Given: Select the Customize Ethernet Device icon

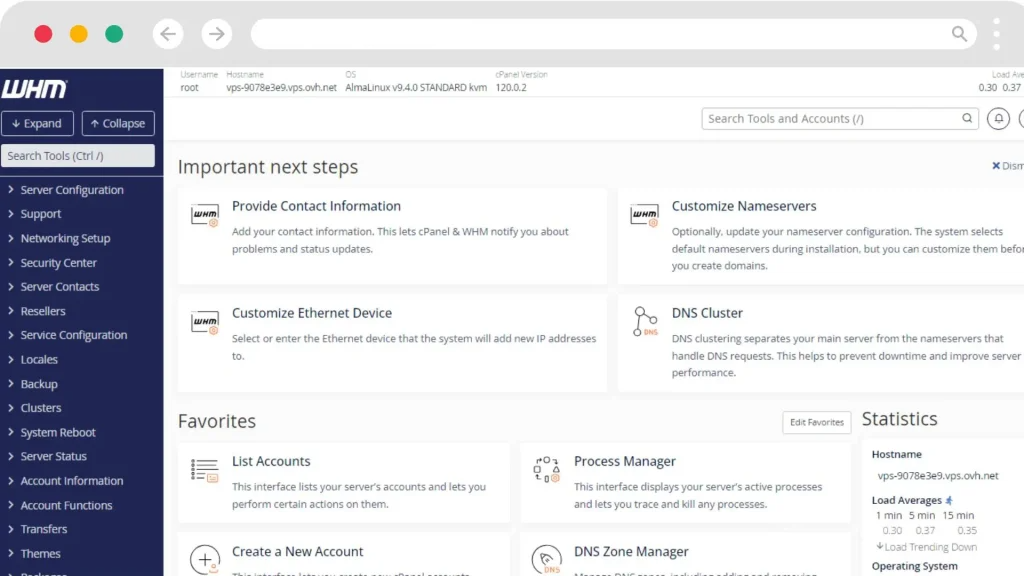Looking at the screenshot, I should click(204, 320).
